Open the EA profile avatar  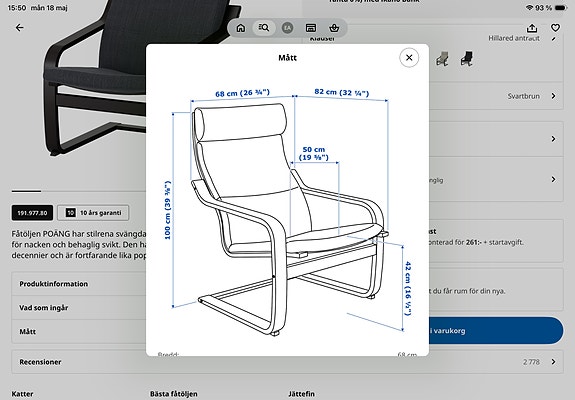point(288,28)
